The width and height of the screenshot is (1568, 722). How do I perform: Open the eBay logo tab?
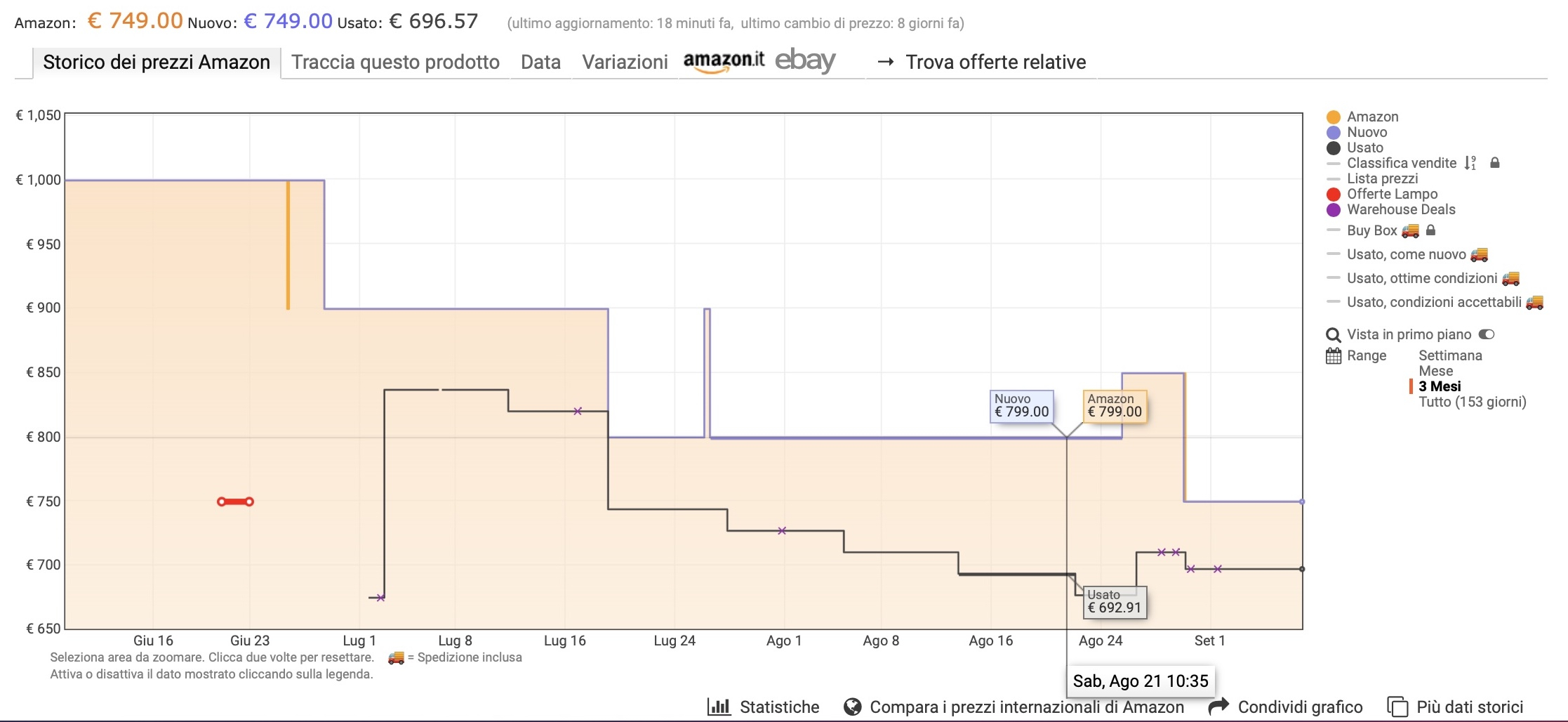(x=805, y=61)
